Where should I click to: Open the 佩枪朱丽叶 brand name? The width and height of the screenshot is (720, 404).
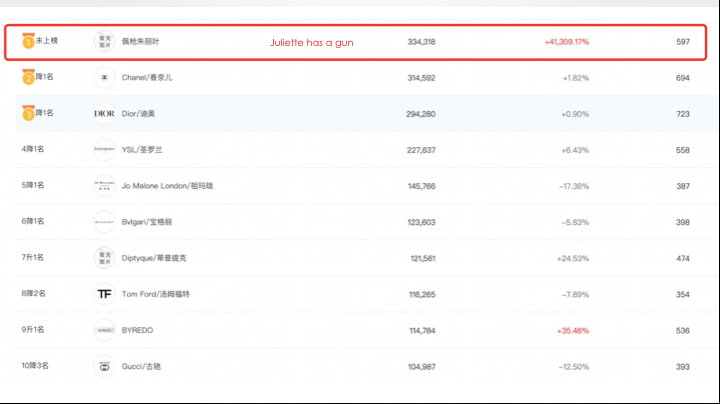click(x=141, y=41)
